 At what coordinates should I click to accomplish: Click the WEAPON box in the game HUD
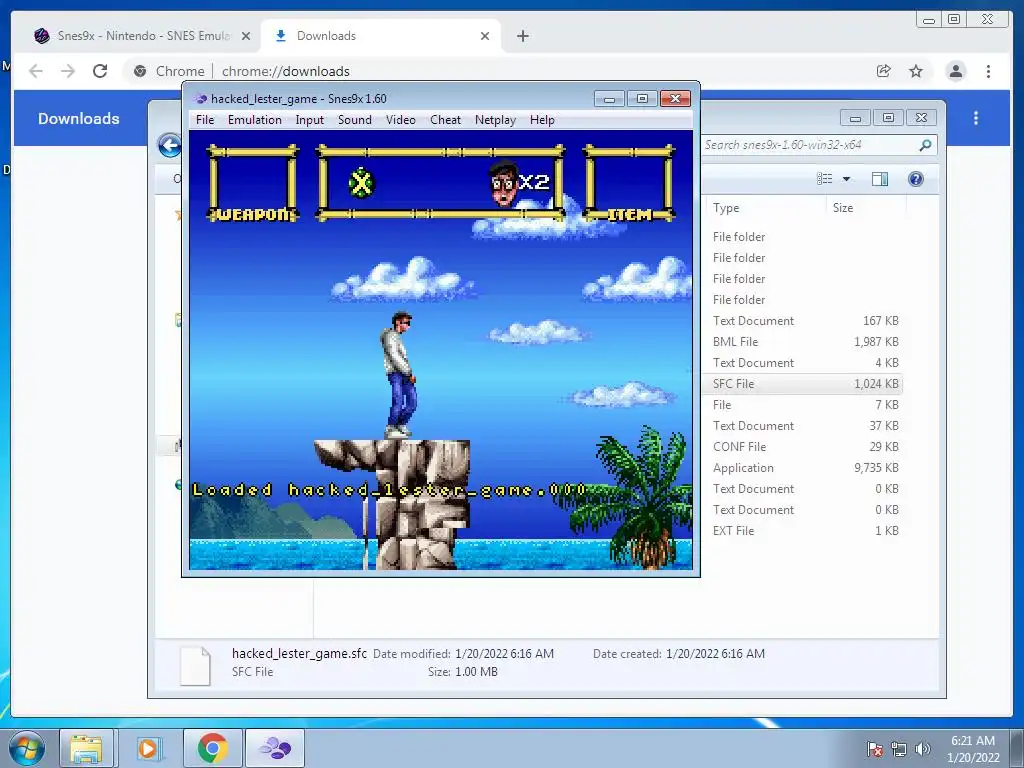253,184
